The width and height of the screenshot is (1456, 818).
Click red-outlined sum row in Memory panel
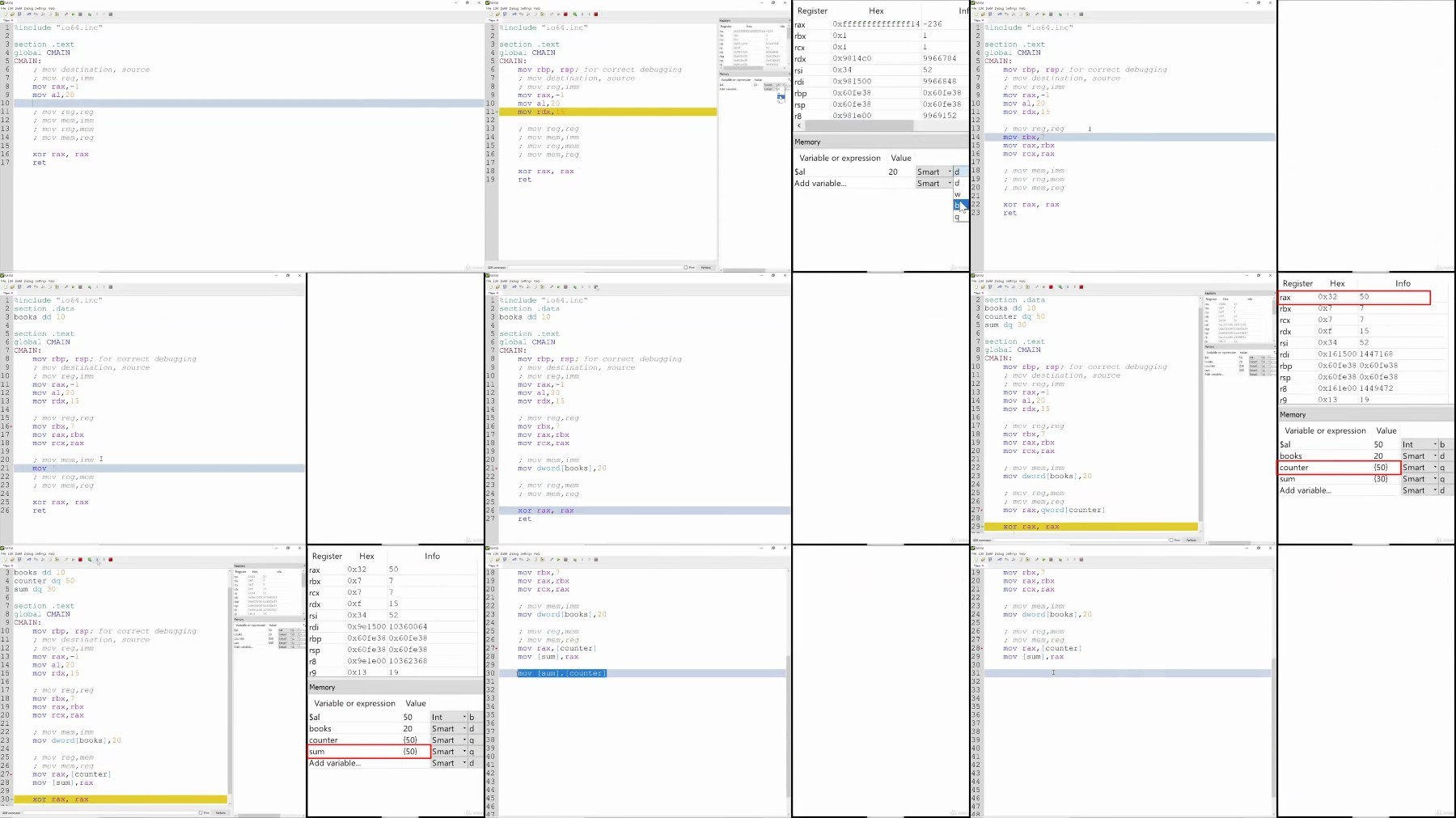point(369,752)
